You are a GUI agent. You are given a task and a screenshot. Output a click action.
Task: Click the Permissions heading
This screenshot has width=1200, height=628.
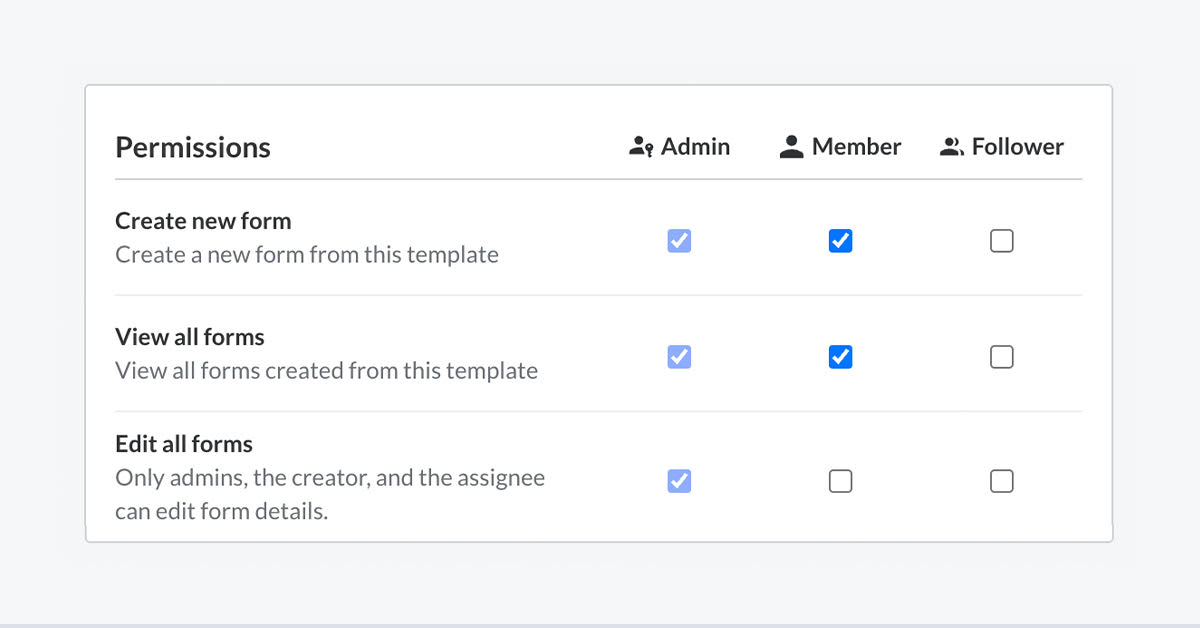click(x=193, y=148)
